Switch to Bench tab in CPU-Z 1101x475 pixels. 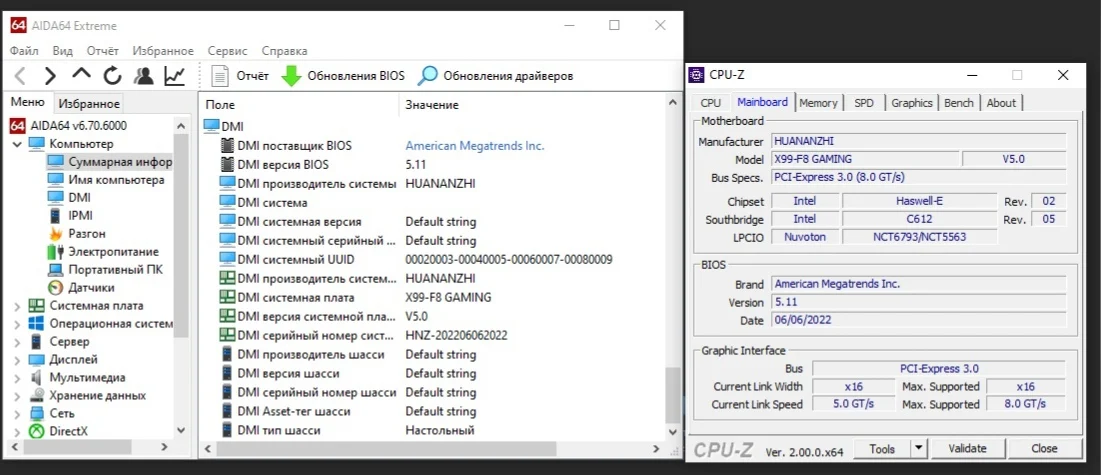[958, 103]
